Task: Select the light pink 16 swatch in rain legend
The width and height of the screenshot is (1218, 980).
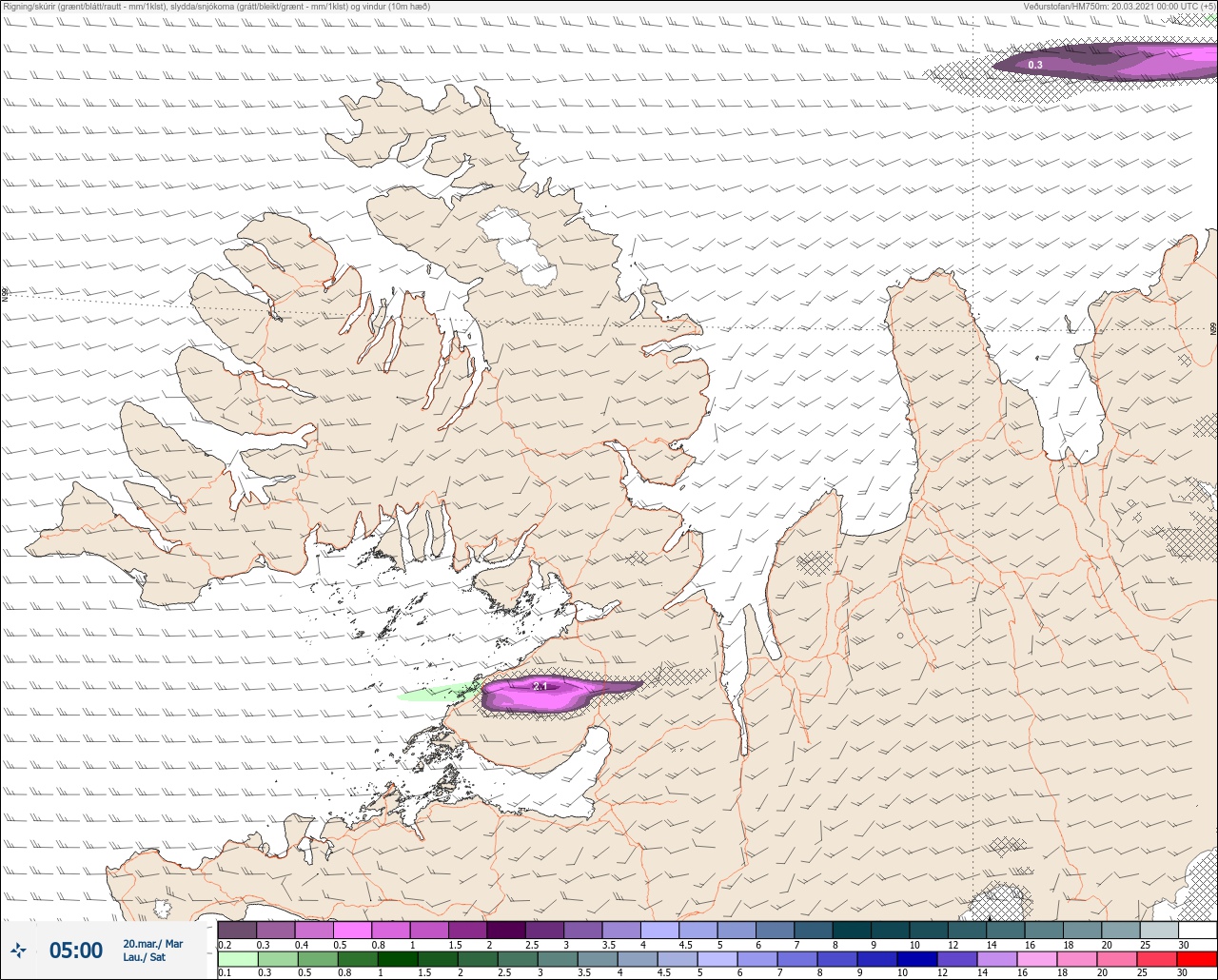Action: pyautogui.click(x=1036, y=958)
